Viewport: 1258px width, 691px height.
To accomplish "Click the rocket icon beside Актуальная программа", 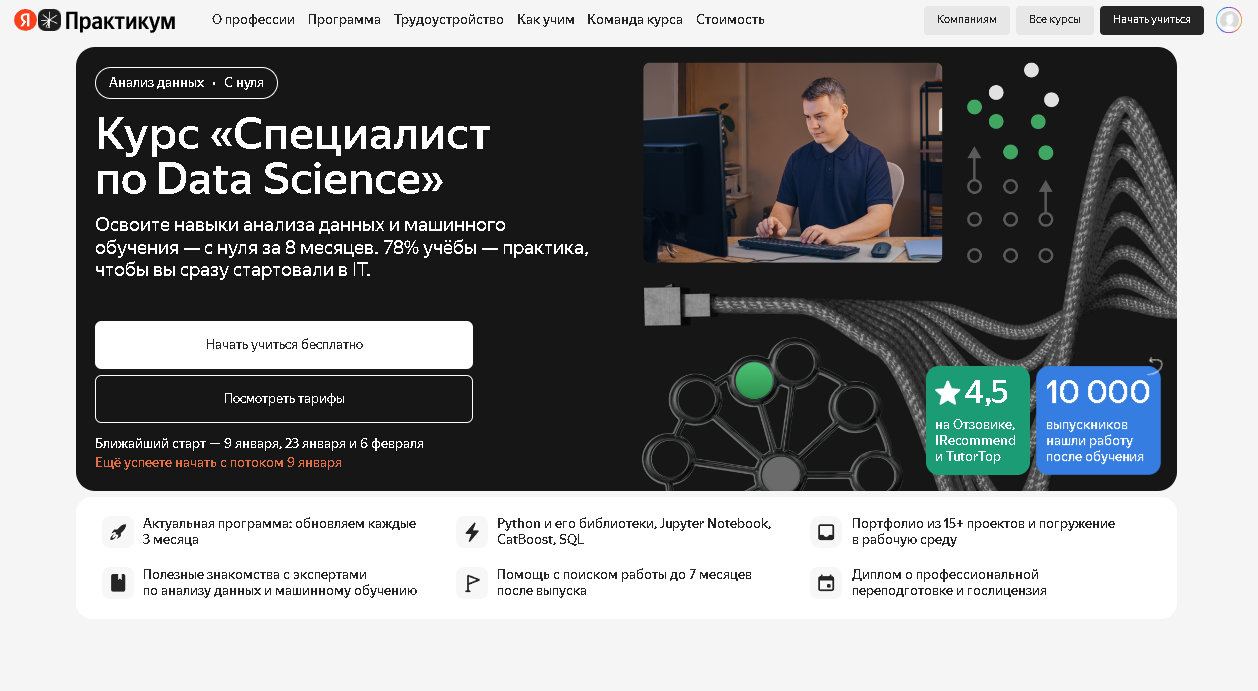I will click(118, 531).
